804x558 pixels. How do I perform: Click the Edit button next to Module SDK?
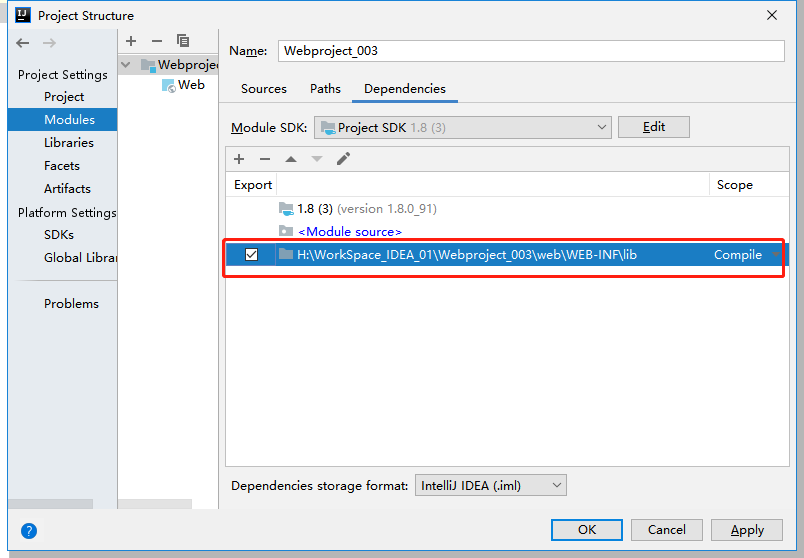click(654, 127)
